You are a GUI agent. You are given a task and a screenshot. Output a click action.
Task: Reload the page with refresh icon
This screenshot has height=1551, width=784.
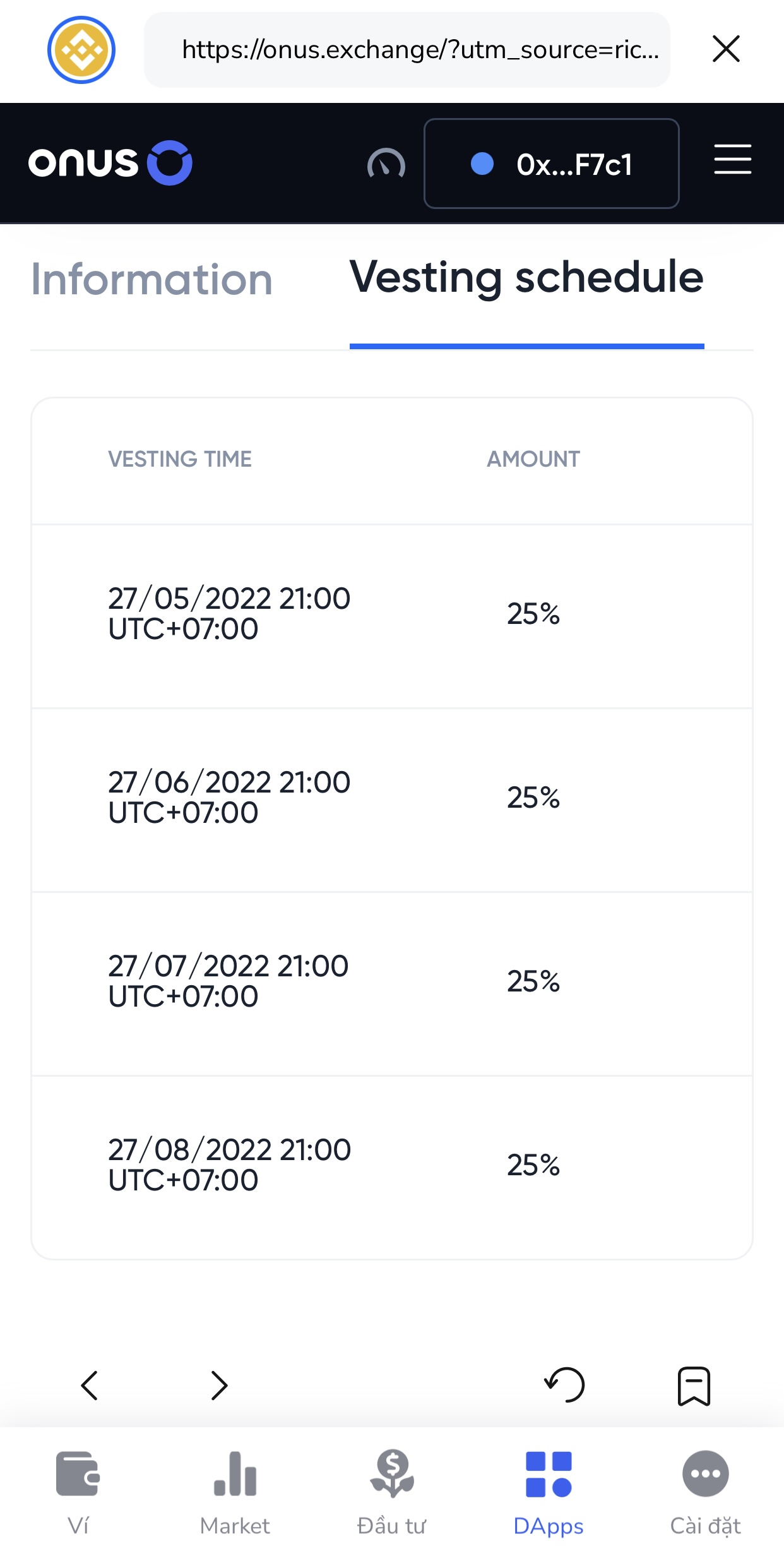[x=564, y=1386]
